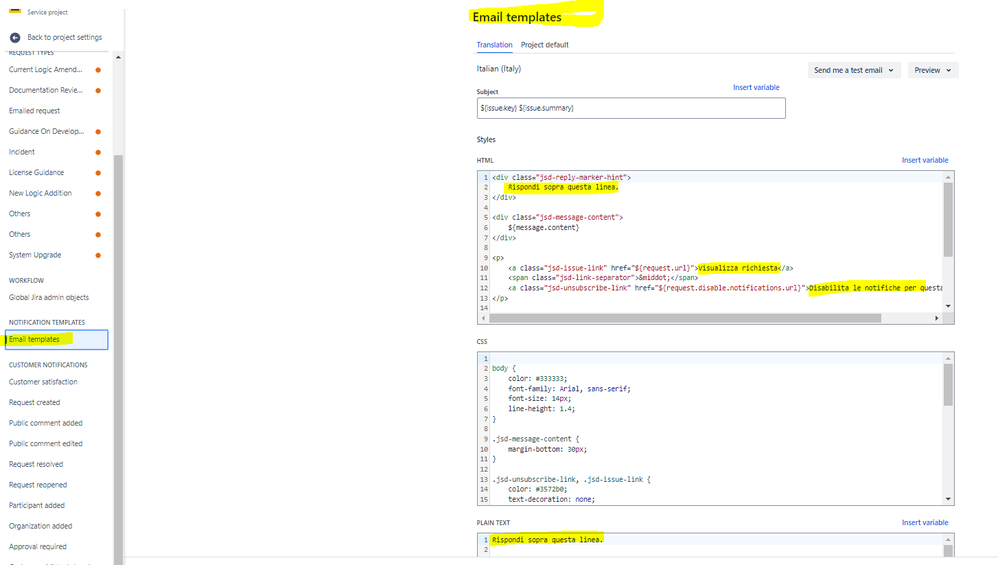The image size is (998, 565).
Task: Click the sidebar scroll up arrow
Action: [x=118, y=57]
